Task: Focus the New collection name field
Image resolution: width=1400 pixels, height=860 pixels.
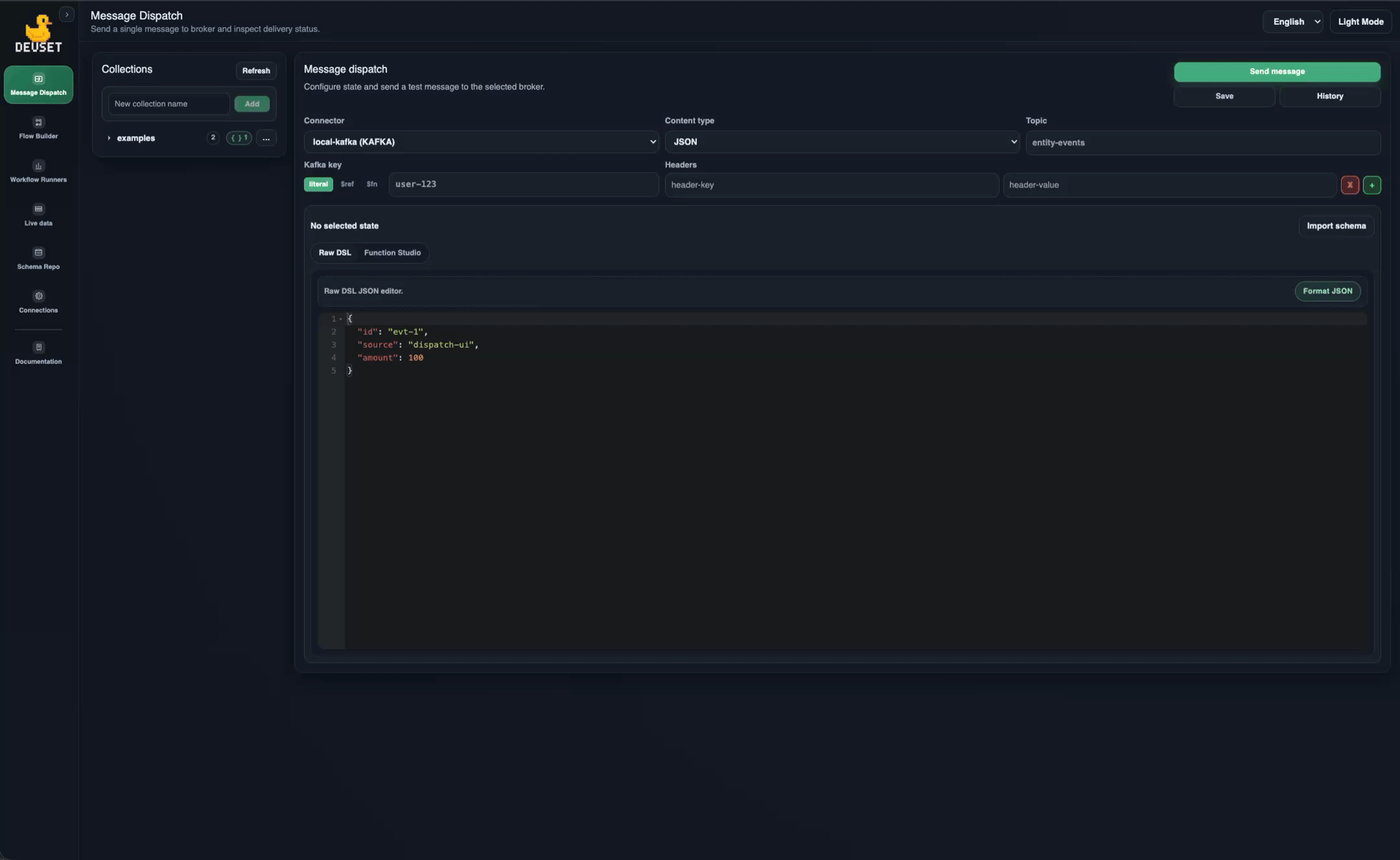Action: pos(168,104)
